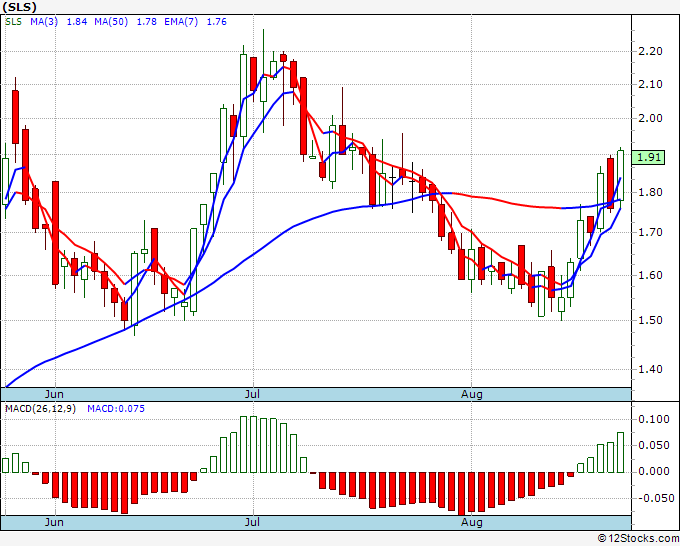The image size is (680, 546).
Task: Click the MACD:0.075 value readout
Action: pos(116,409)
